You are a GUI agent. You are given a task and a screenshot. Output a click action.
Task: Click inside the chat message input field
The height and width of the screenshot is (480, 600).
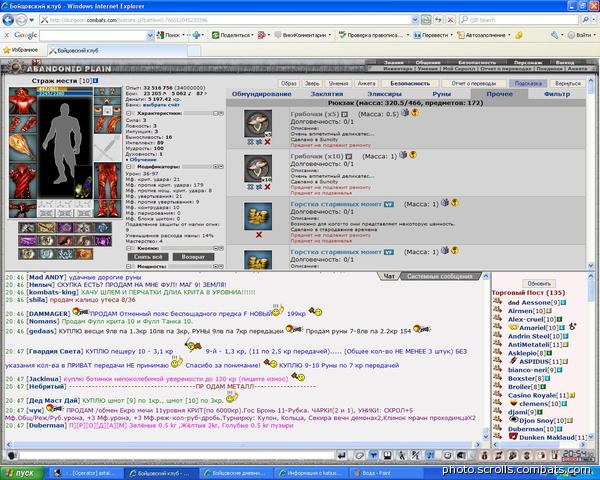tap(176, 455)
